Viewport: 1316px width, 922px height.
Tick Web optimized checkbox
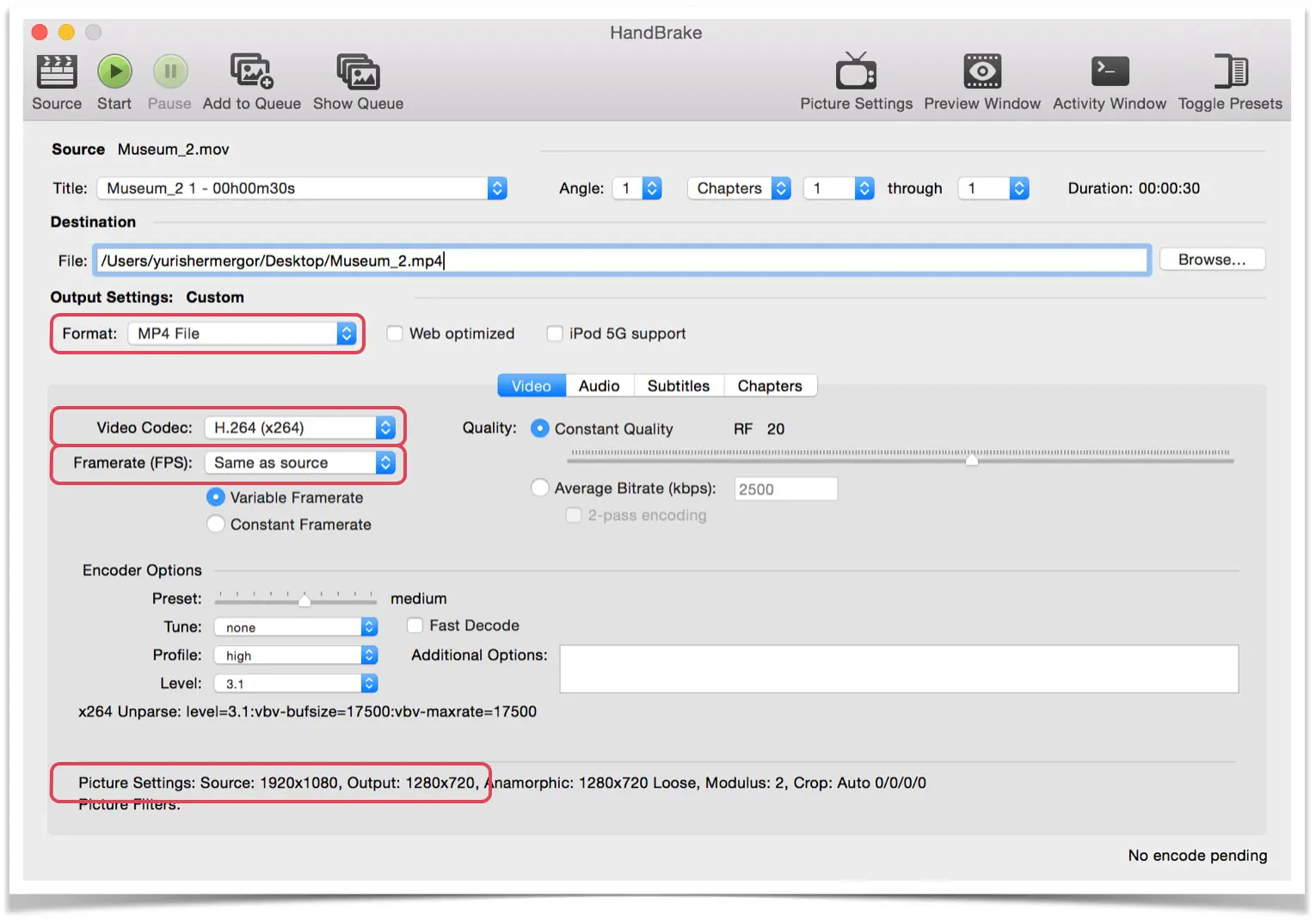pos(395,334)
